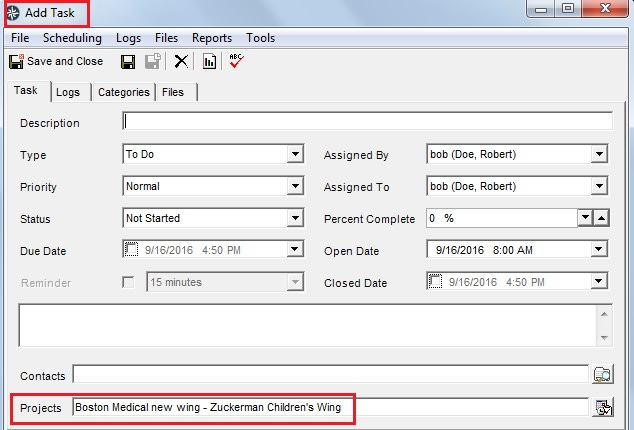The image size is (634, 430).
Task: Open the Reports menu
Action: click(212, 38)
